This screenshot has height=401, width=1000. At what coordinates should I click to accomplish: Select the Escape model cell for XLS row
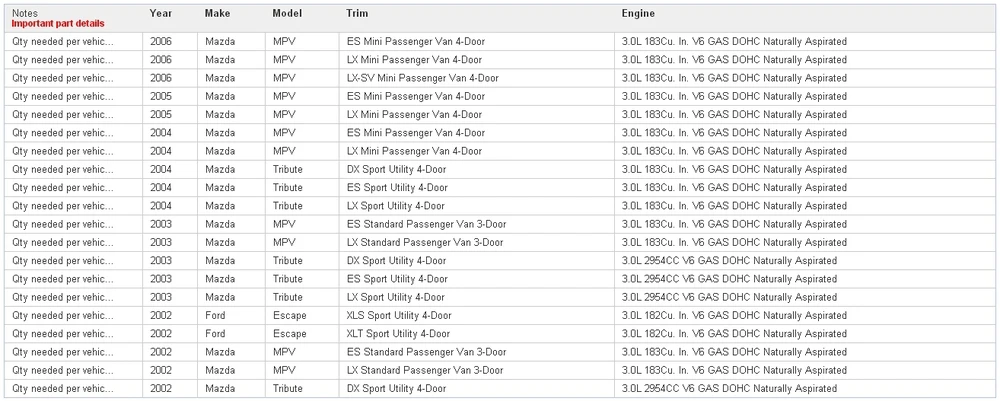click(290, 316)
